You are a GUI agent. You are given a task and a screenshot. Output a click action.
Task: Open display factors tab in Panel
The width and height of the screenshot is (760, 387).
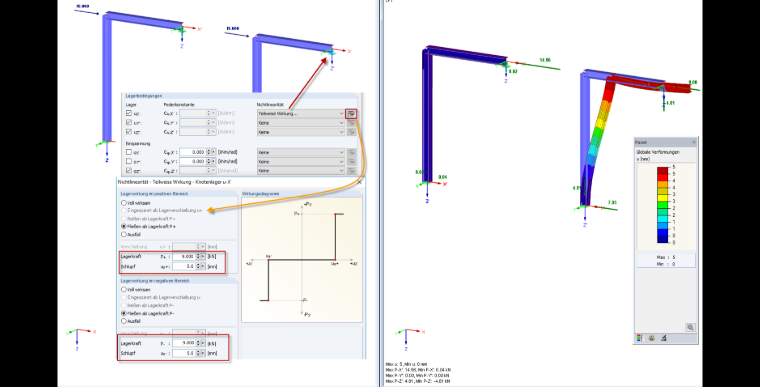(652, 338)
